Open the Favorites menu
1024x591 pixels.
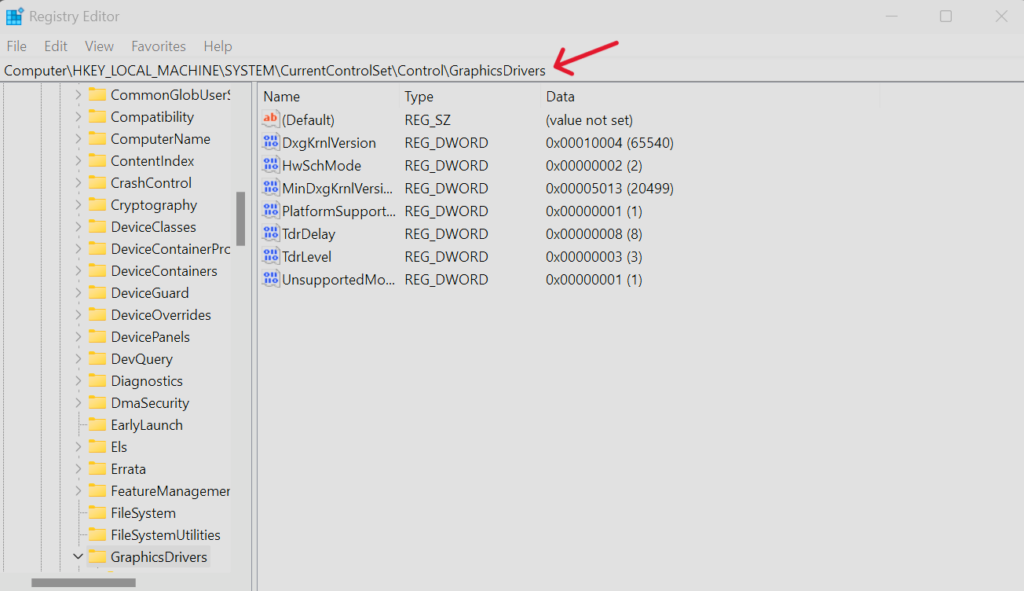click(x=159, y=46)
